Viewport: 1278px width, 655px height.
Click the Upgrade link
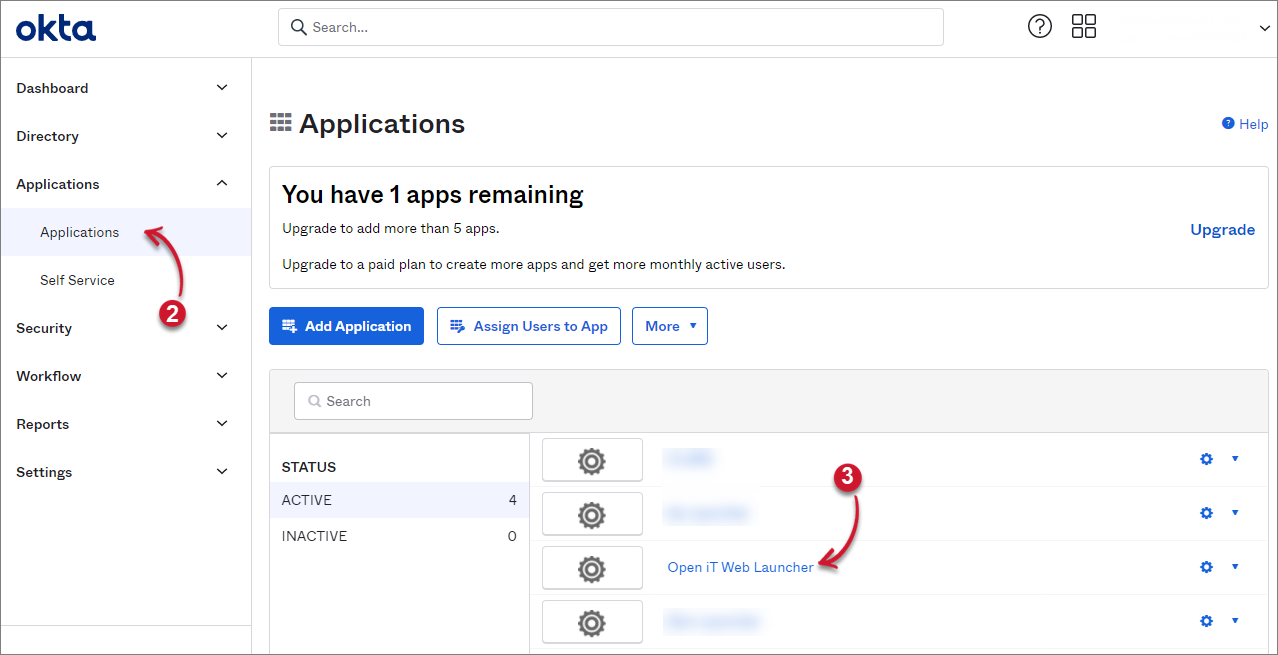1222,229
